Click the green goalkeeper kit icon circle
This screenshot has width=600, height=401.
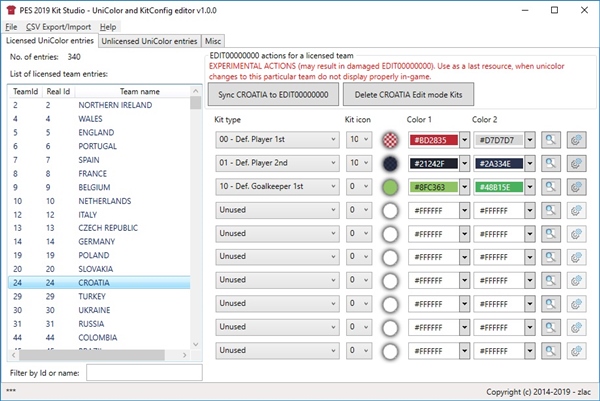click(x=389, y=187)
